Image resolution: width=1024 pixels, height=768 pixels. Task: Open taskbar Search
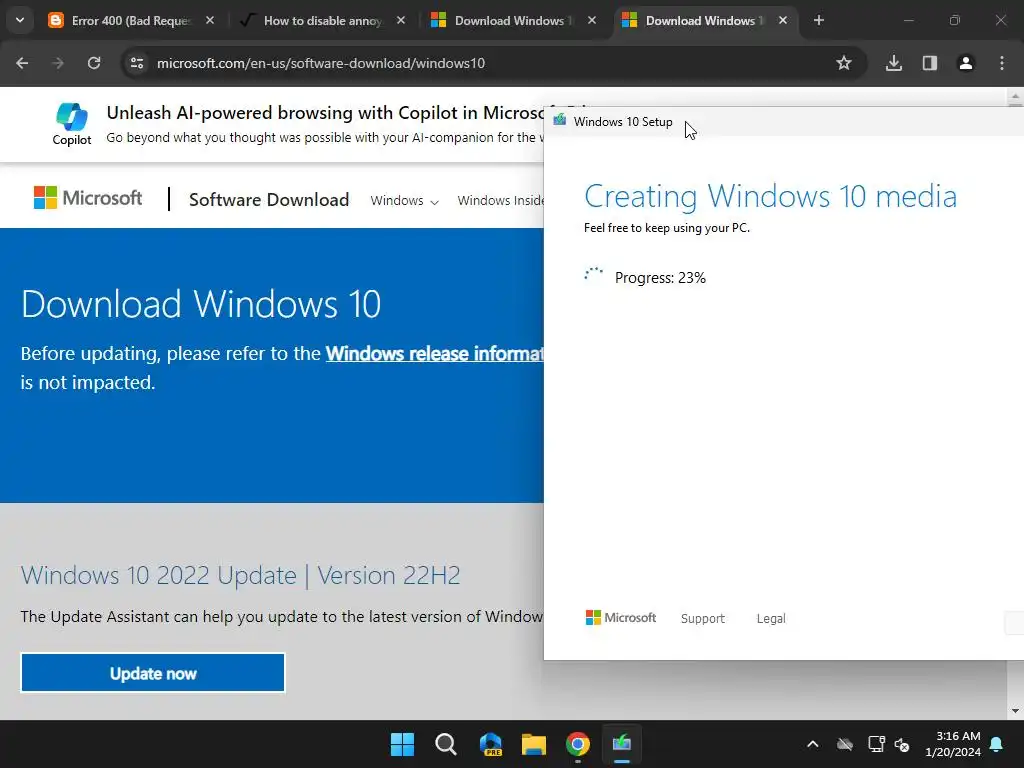click(x=446, y=744)
